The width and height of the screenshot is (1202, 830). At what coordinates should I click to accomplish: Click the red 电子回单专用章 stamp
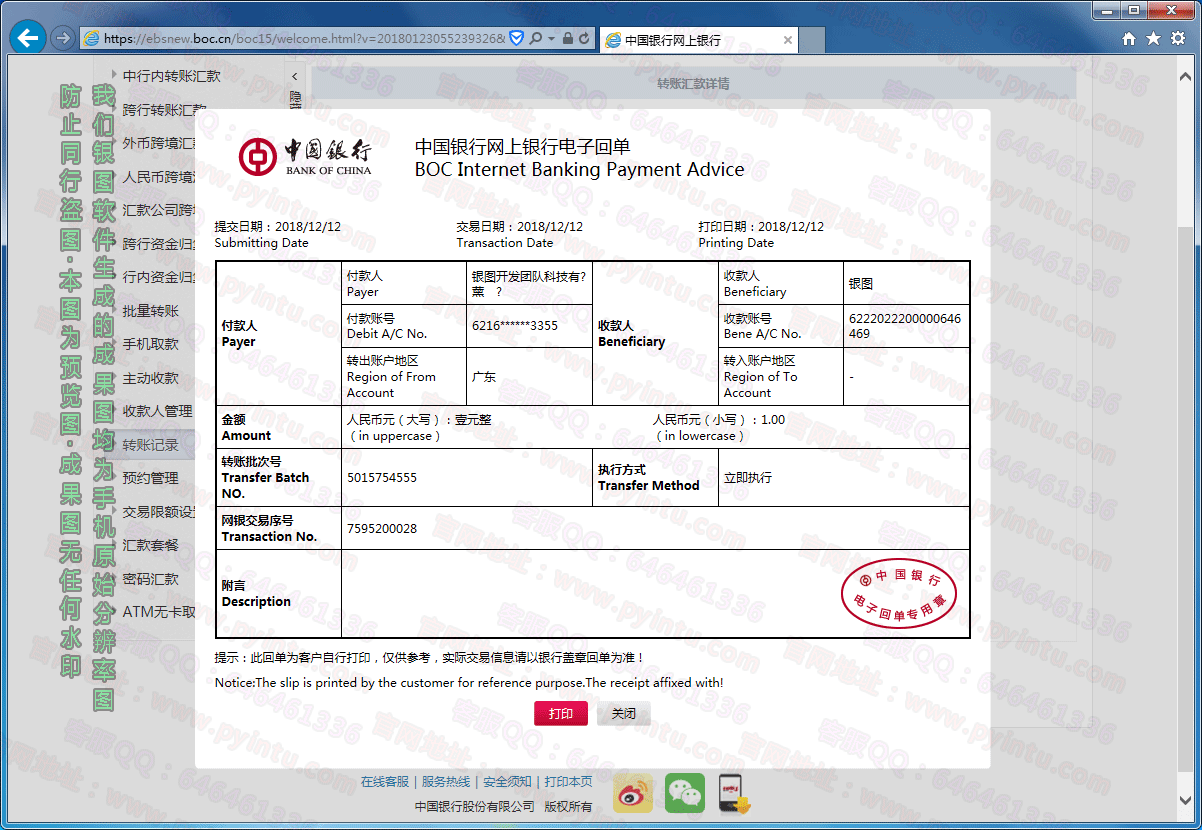(x=898, y=592)
